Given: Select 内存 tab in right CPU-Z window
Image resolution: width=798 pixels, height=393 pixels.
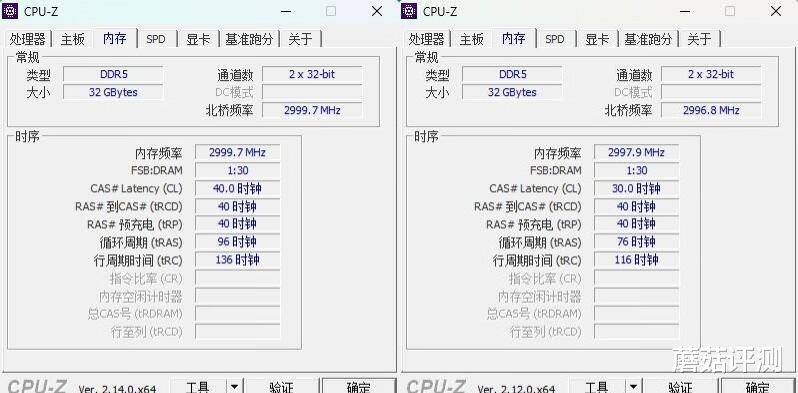Looking at the screenshot, I should [x=514, y=38].
